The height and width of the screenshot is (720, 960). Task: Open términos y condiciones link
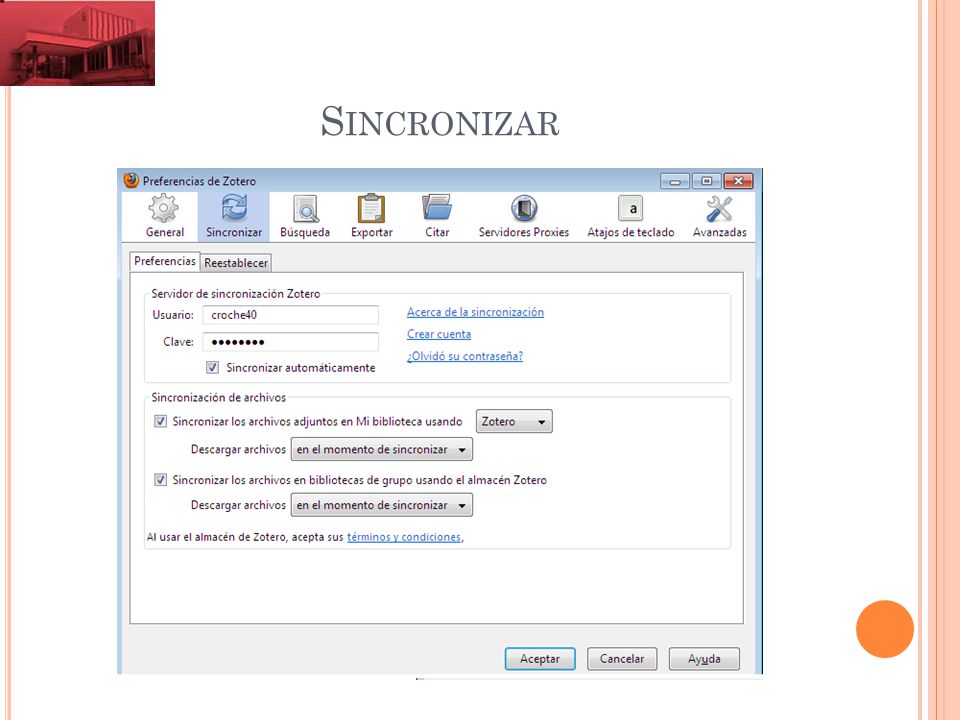click(x=404, y=537)
